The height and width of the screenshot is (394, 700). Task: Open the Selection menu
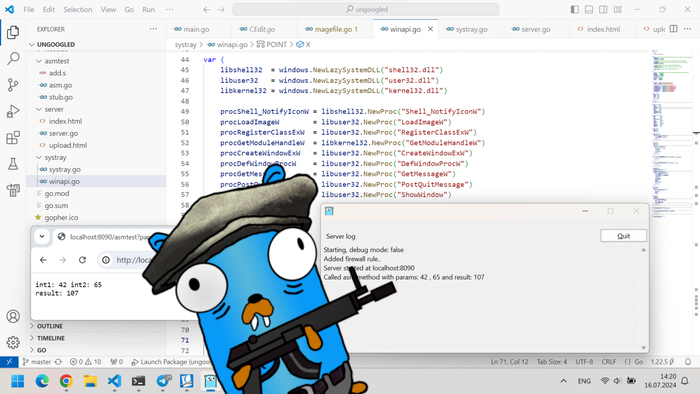[78, 9]
